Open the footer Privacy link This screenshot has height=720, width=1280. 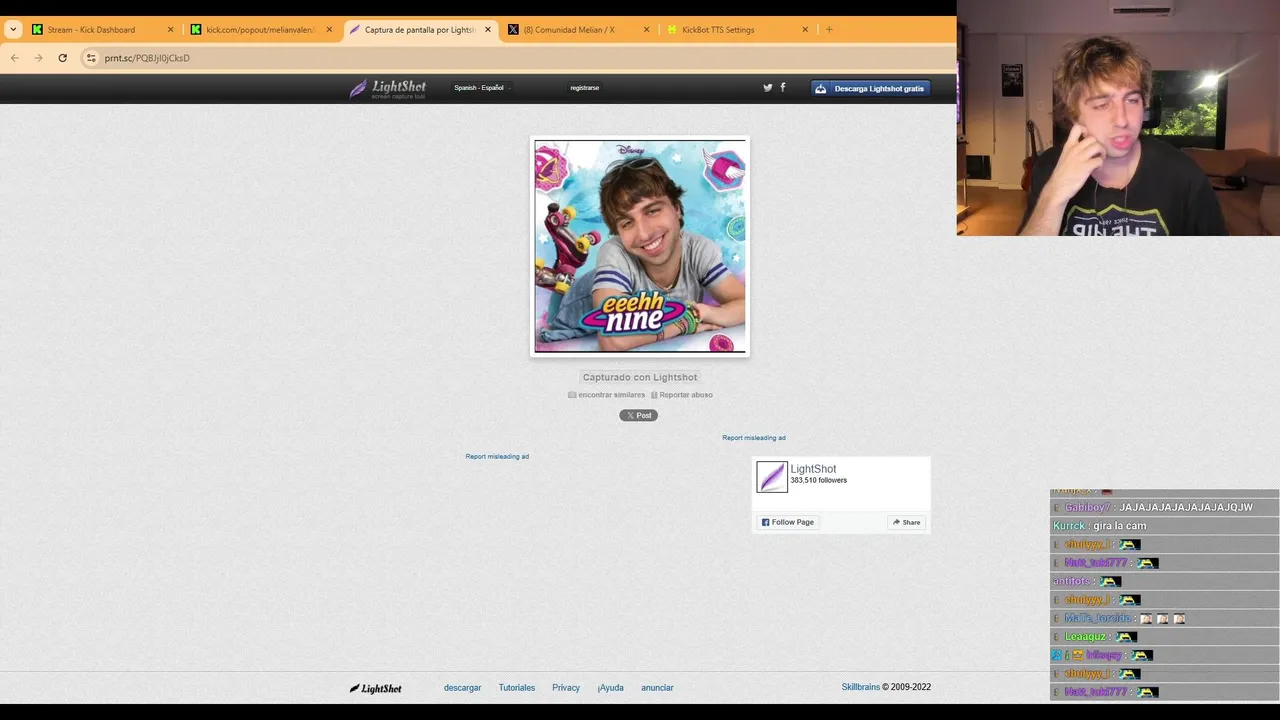coord(566,688)
